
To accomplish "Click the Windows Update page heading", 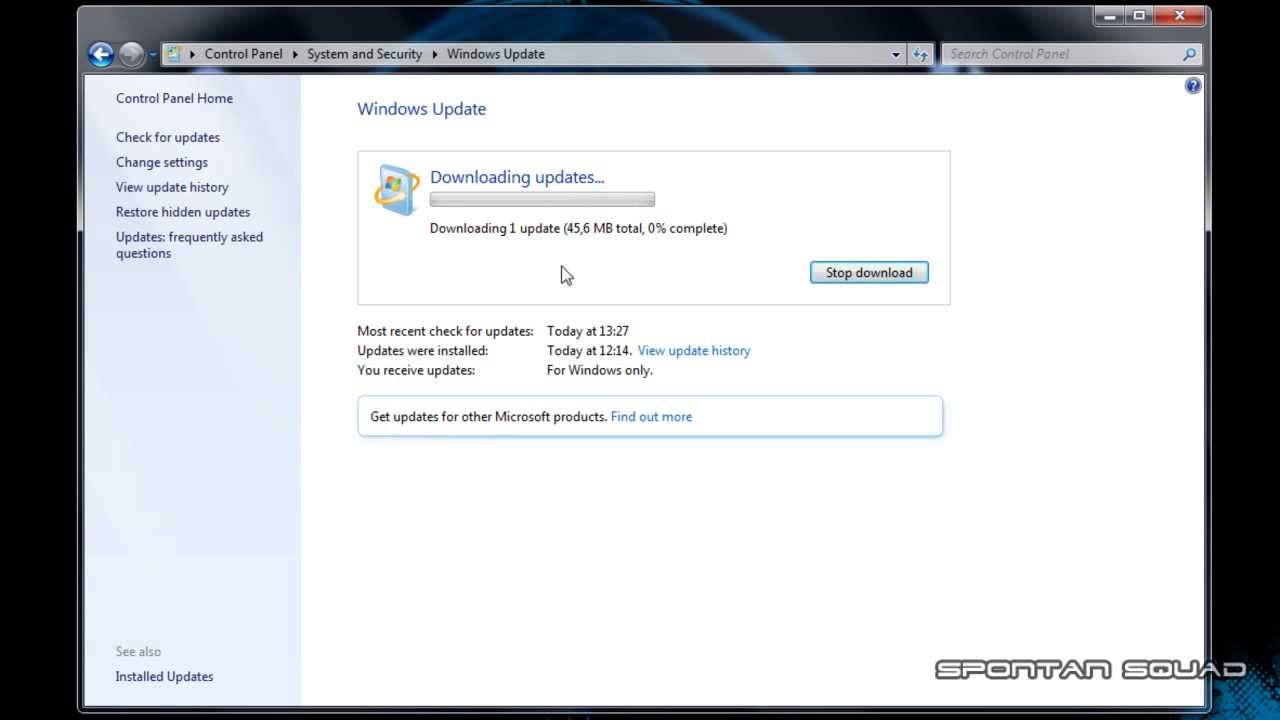I will (422, 109).
